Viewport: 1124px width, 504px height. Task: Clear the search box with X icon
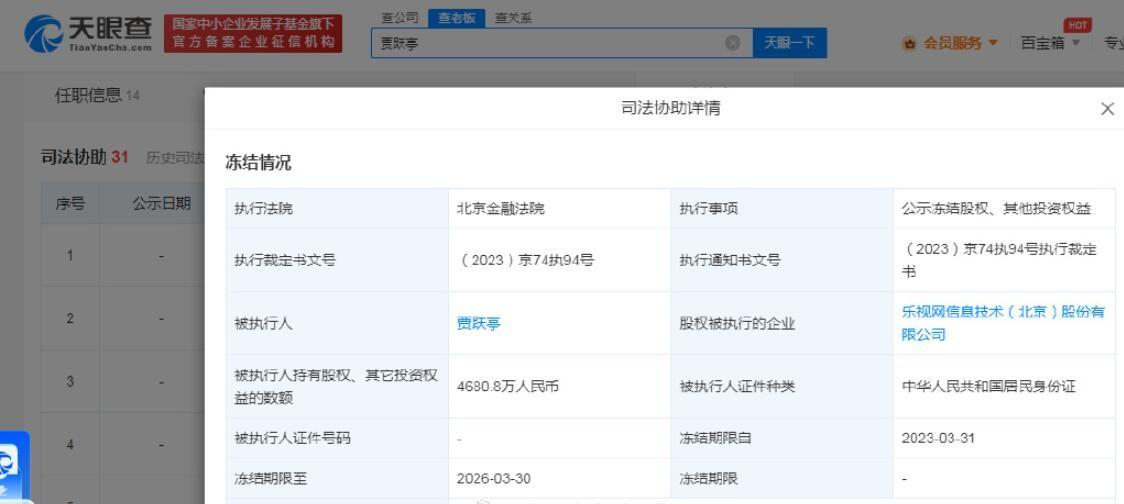[x=733, y=43]
